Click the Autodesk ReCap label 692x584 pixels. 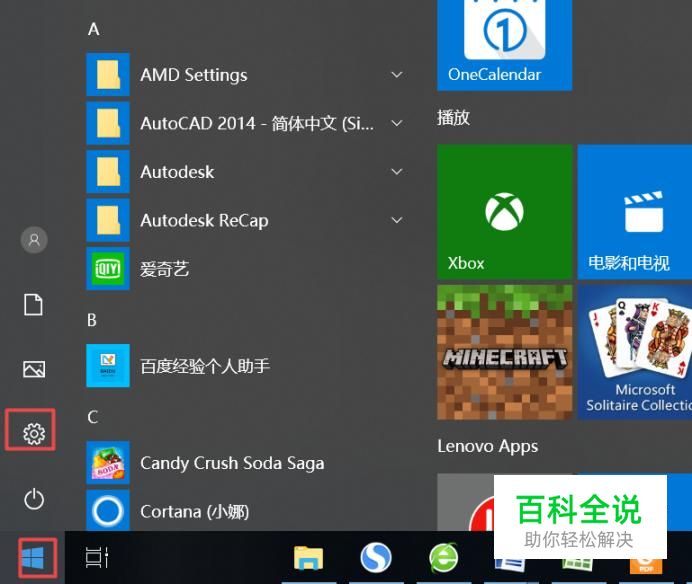pyautogui.click(x=204, y=220)
